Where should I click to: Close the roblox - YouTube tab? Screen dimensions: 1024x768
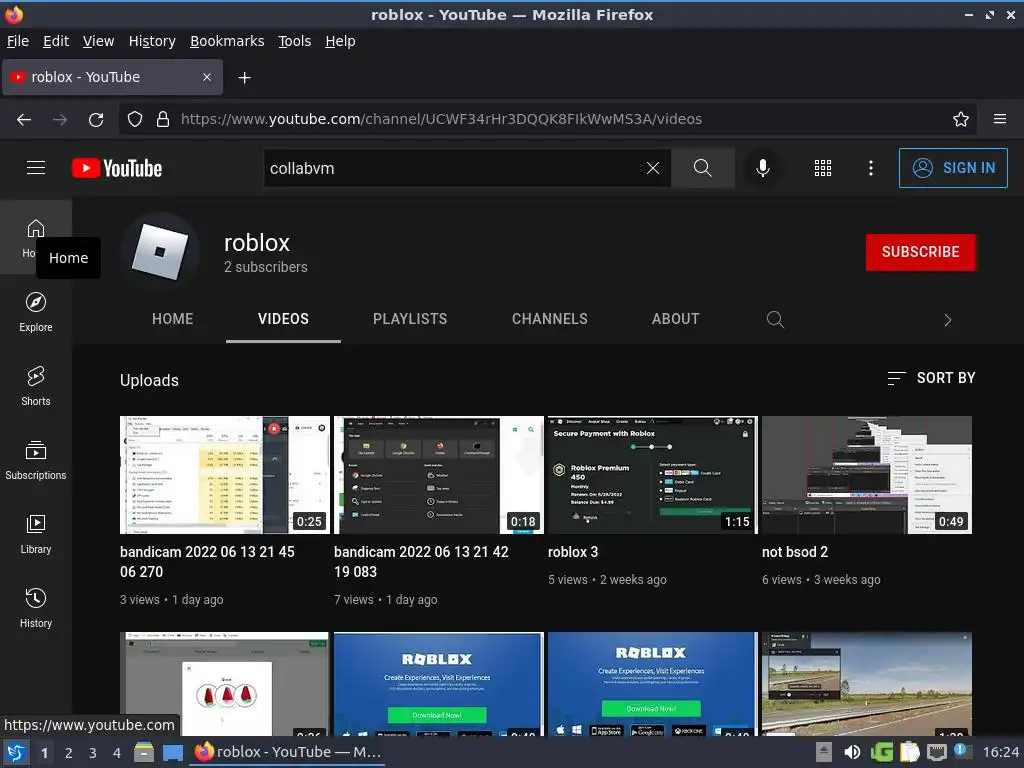click(x=206, y=77)
